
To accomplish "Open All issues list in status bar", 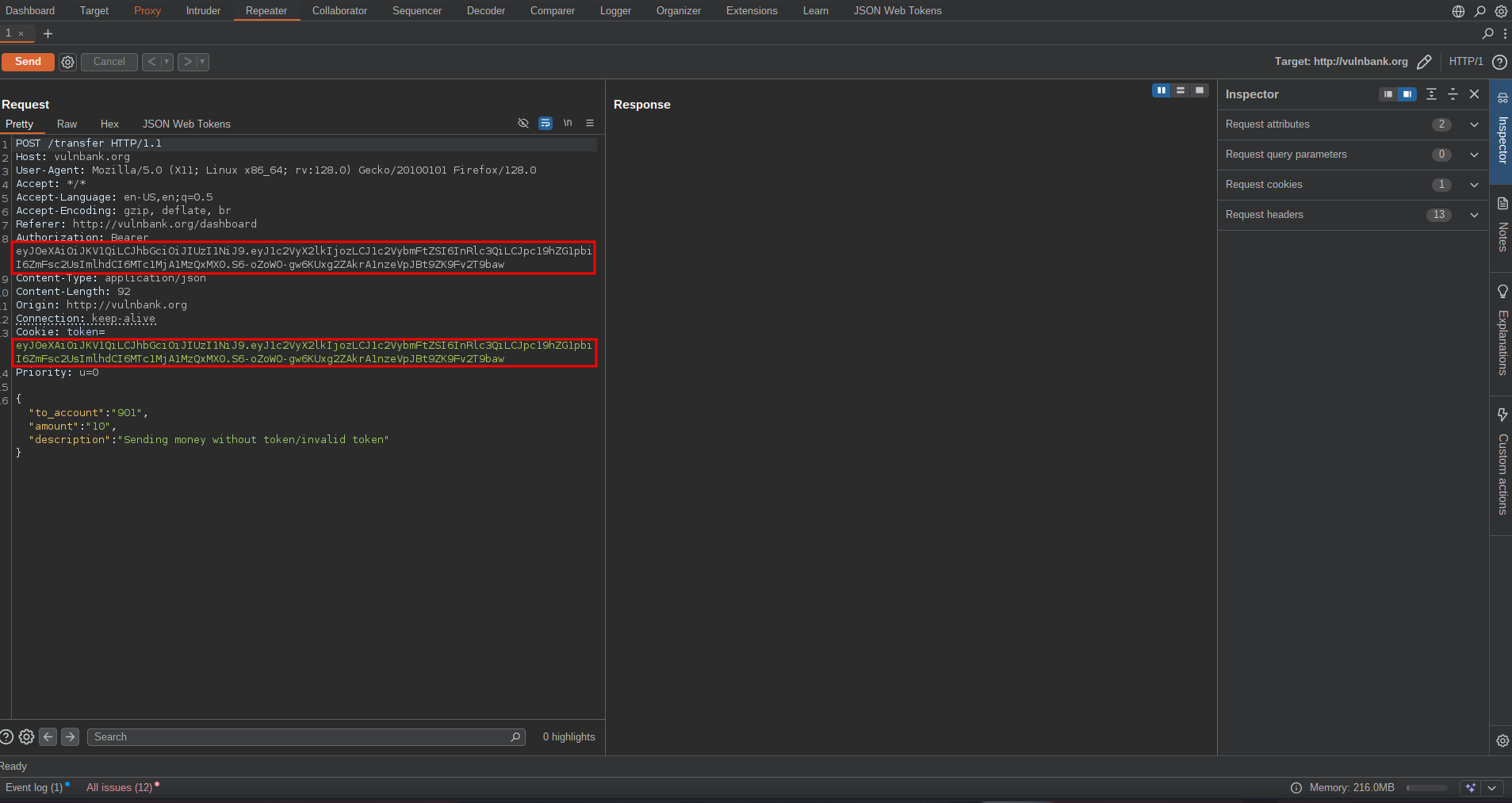I will (119, 787).
